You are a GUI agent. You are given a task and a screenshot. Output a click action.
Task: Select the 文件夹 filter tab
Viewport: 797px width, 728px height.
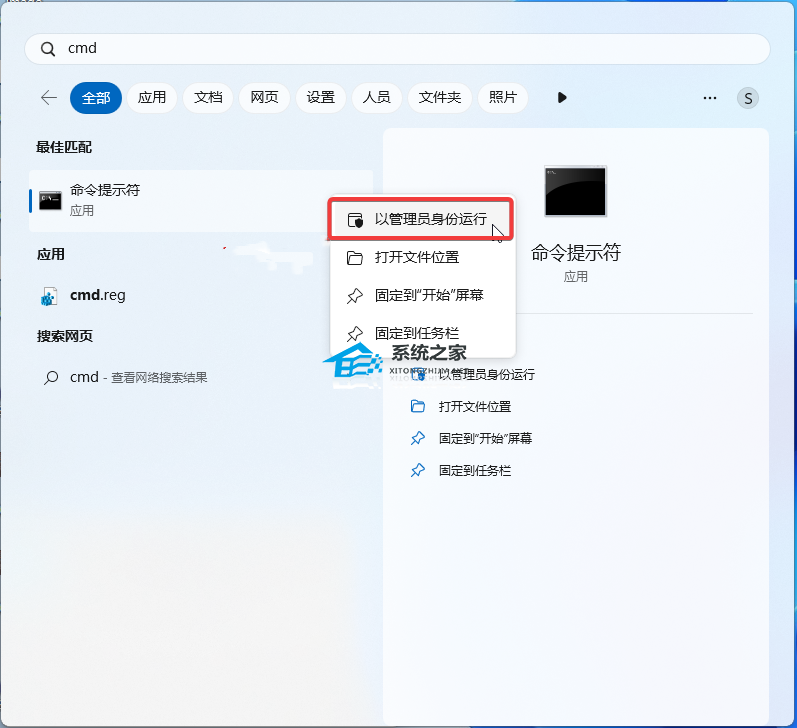pyautogui.click(x=440, y=97)
